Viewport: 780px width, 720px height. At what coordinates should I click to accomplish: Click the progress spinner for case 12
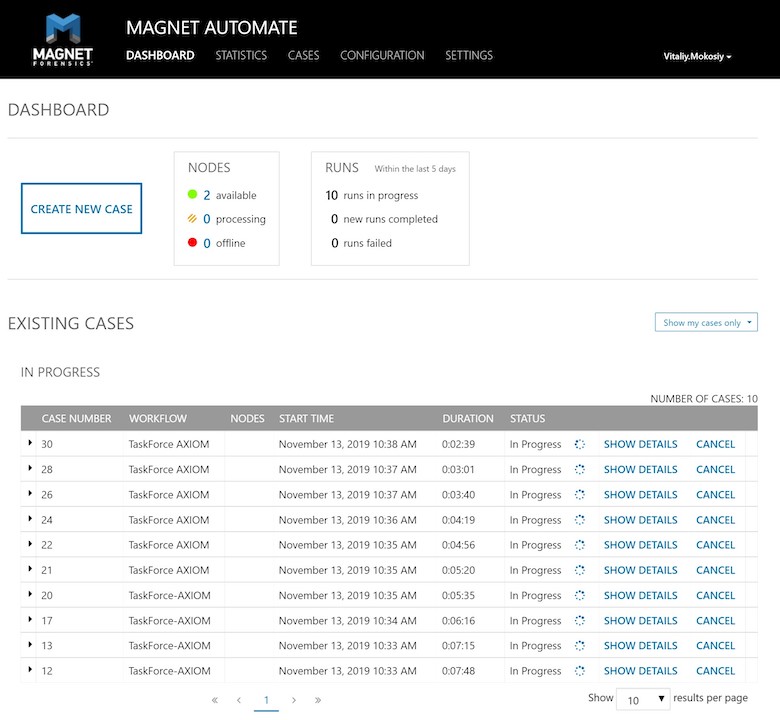[580, 671]
